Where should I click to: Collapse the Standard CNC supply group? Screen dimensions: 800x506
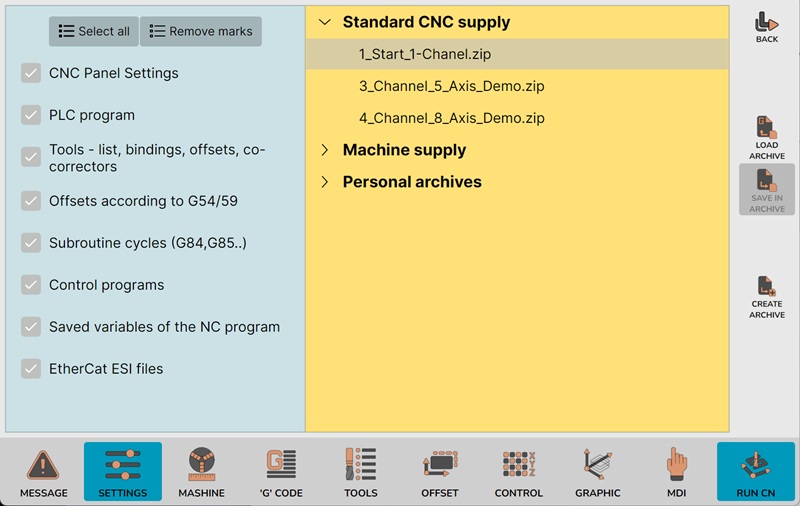click(x=324, y=22)
